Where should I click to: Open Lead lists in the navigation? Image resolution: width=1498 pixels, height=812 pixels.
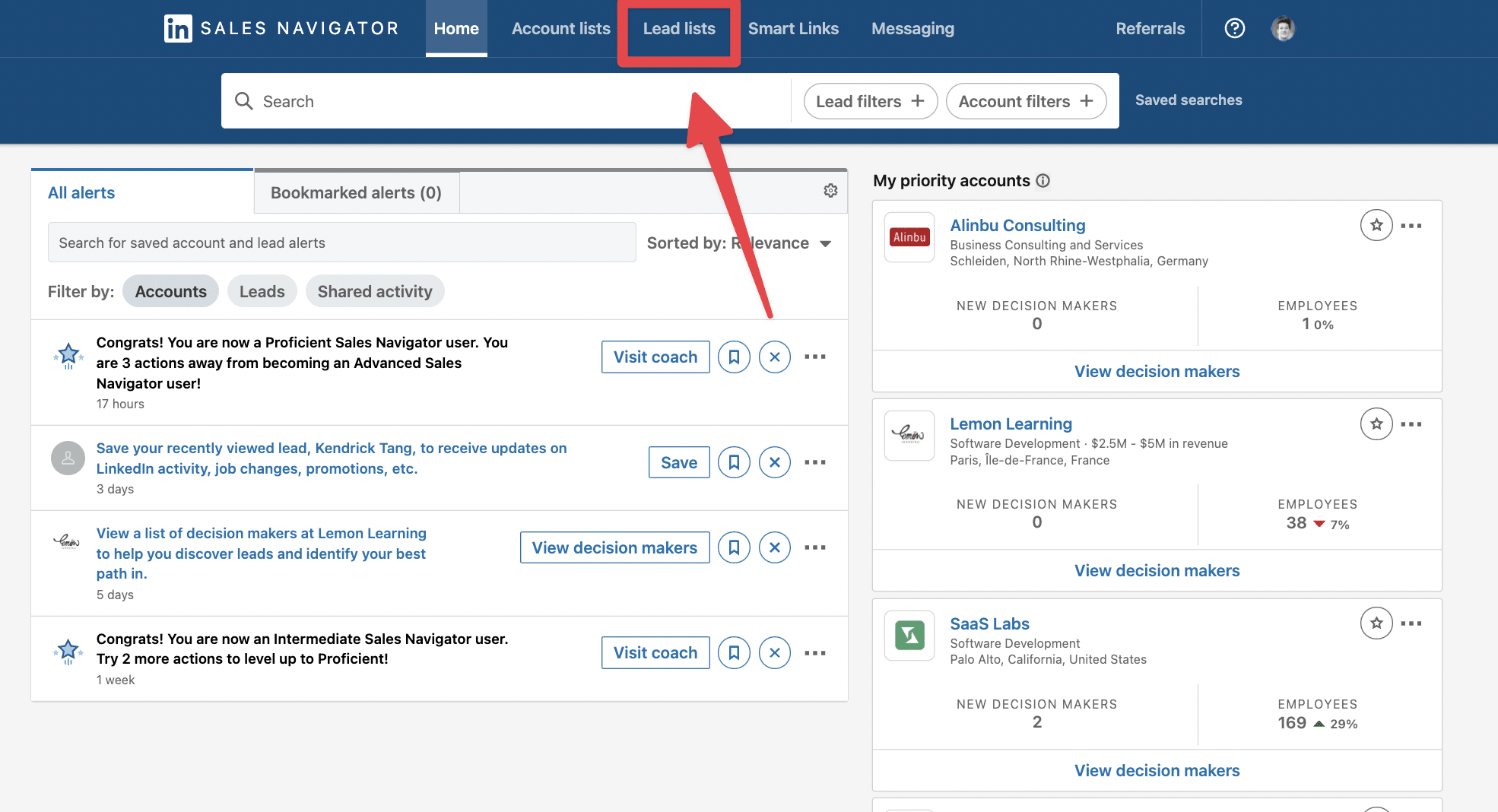point(679,29)
